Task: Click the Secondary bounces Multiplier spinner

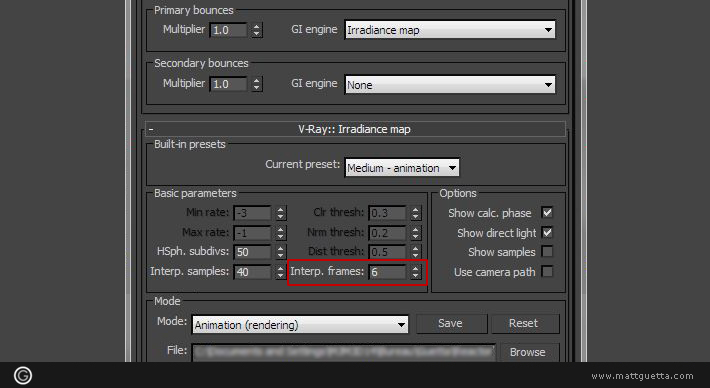Action: (257, 84)
